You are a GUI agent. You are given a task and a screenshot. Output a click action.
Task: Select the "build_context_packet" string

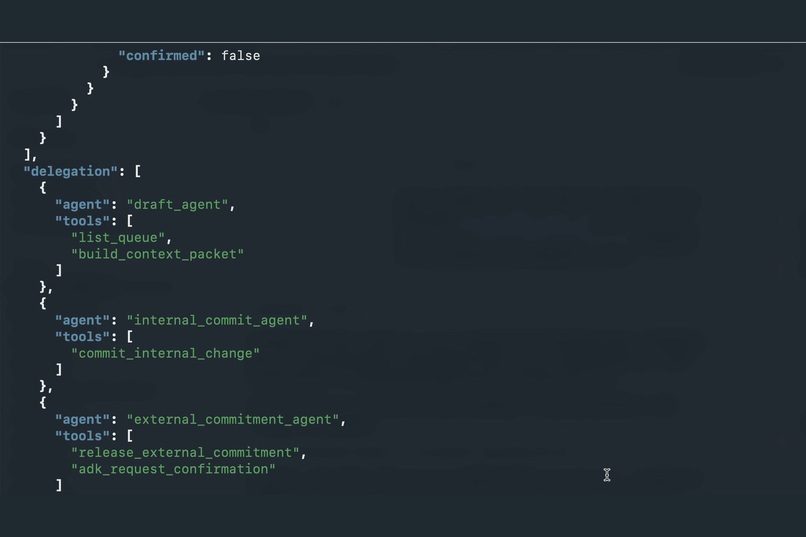[157, 254]
